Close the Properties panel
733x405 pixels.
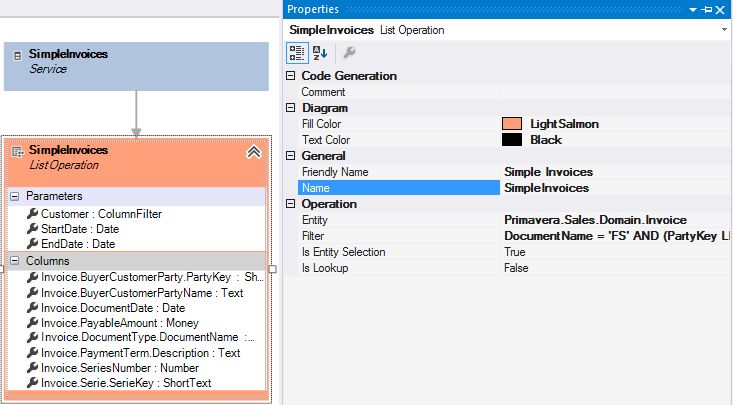(720, 9)
